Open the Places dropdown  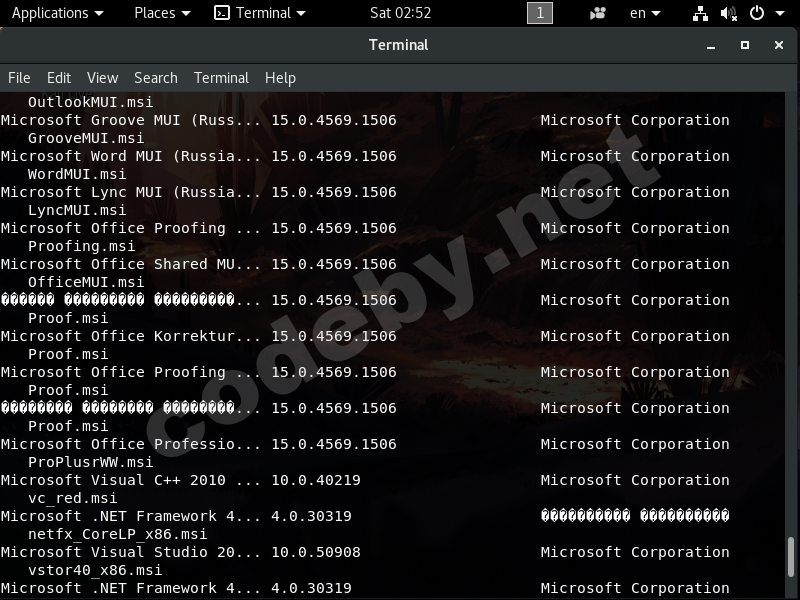162,13
